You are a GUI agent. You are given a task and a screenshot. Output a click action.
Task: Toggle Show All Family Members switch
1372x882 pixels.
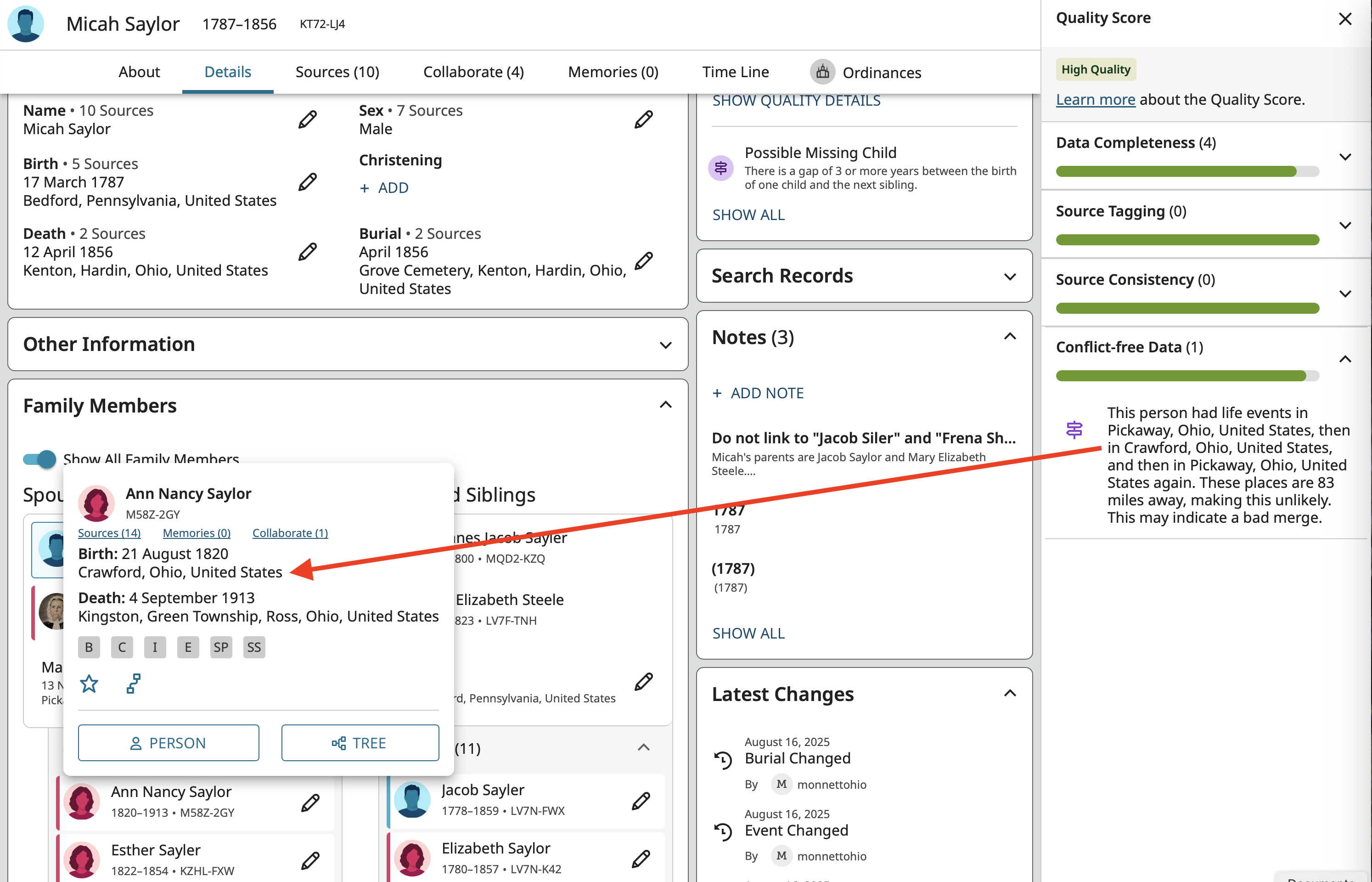(x=40, y=459)
